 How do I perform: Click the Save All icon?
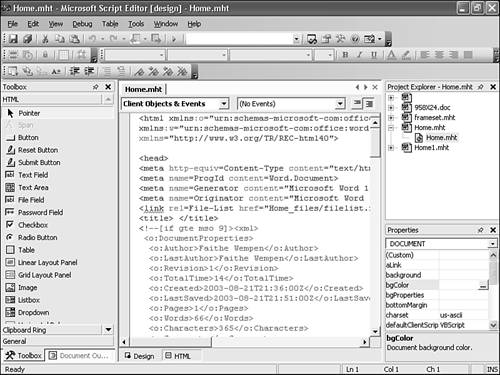tap(28, 39)
